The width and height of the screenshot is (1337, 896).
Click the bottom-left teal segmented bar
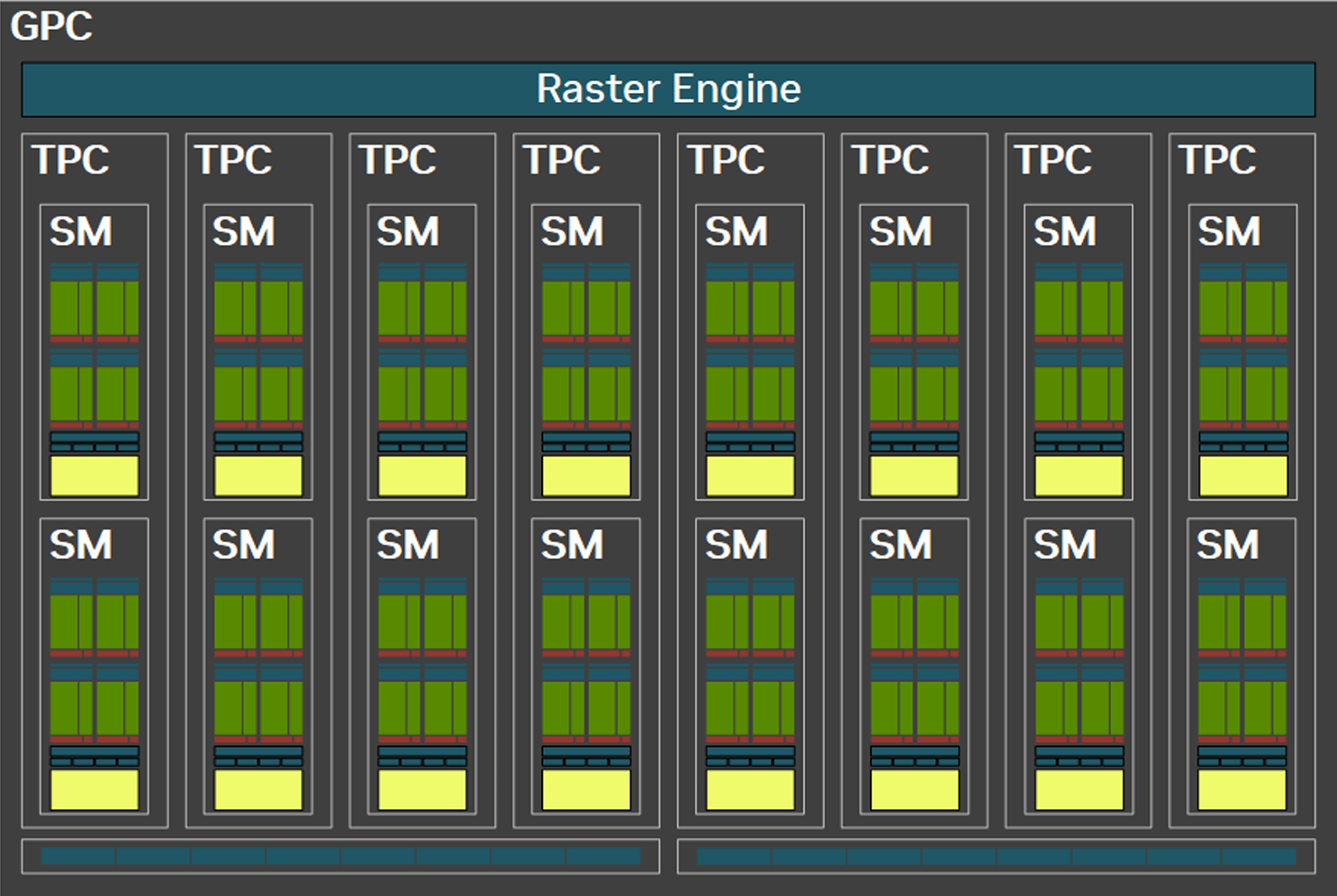click(341, 856)
